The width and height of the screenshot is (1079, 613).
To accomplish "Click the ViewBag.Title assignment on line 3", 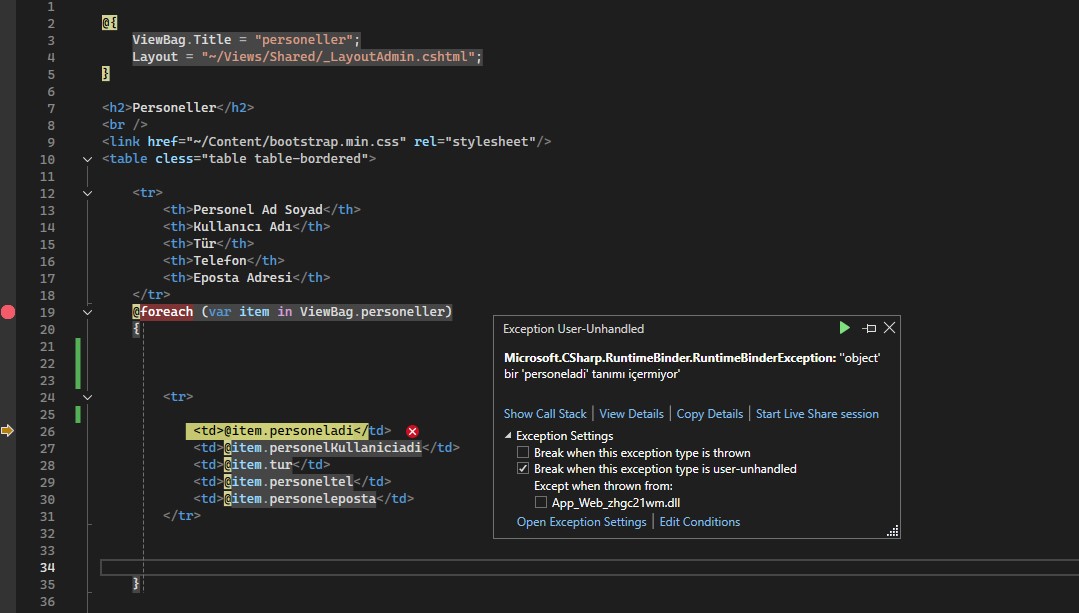I will tap(246, 40).
